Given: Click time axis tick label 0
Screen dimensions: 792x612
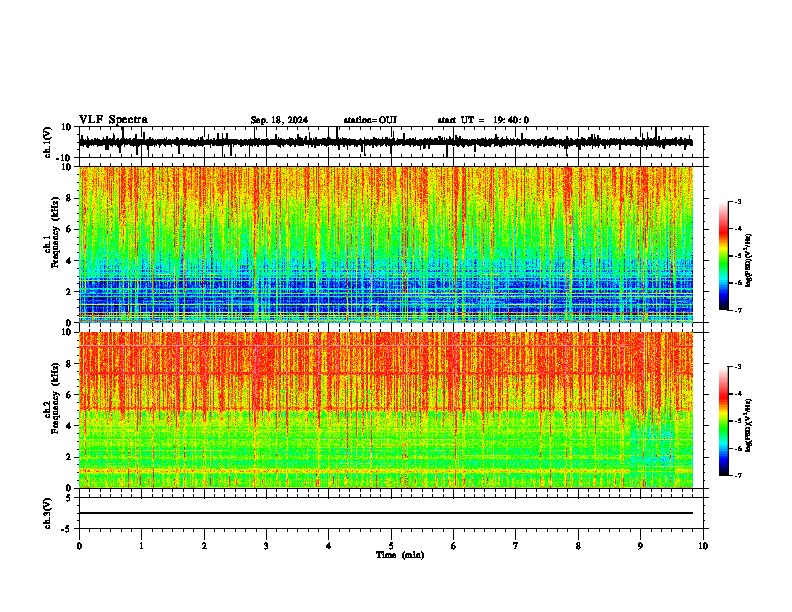Looking at the screenshot, I should pyautogui.click(x=79, y=546).
